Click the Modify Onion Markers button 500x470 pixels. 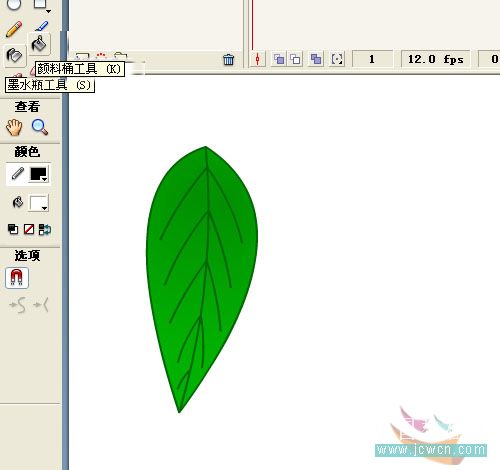point(337,59)
